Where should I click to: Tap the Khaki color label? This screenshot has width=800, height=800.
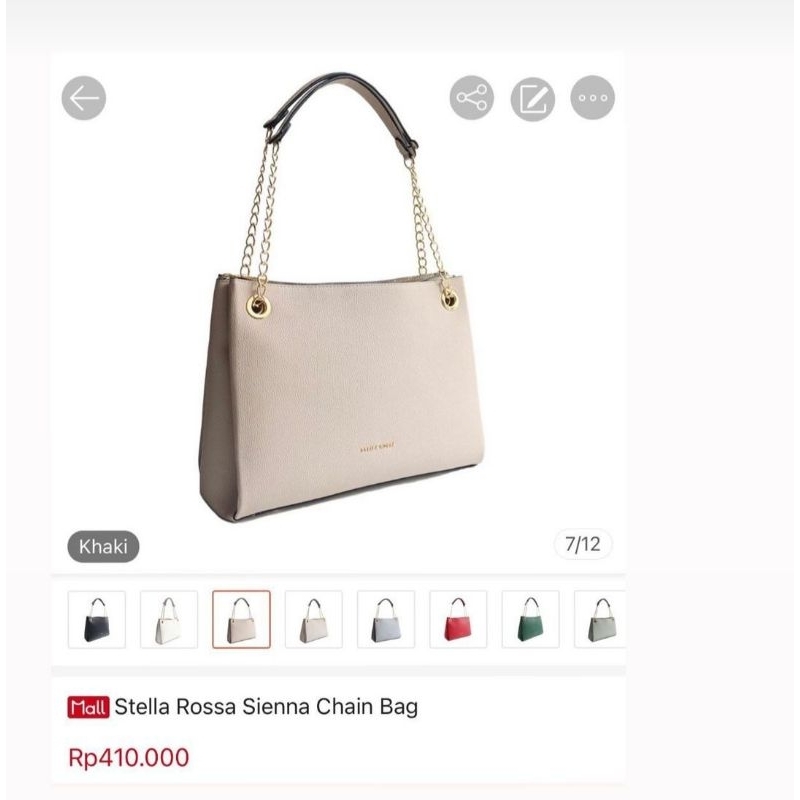pos(103,546)
